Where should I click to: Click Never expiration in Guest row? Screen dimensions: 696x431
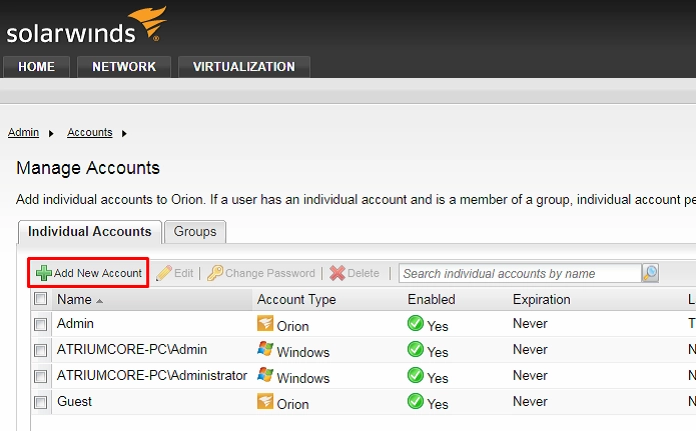530,401
